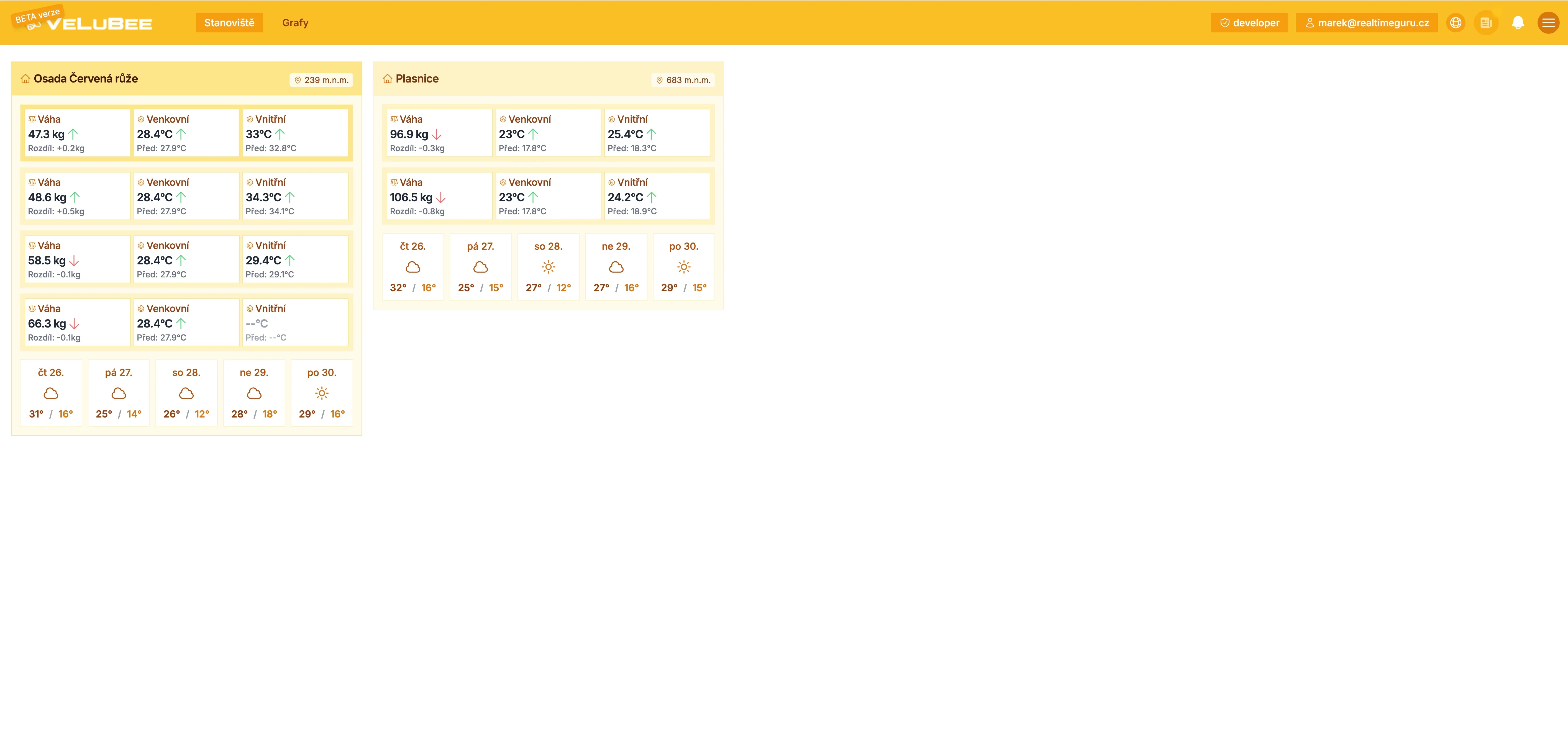Image resolution: width=1568 pixels, height=737 pixels.
Task: Switch to the Grafy tab
Action: pyautogui.click(x=295, y=23)
